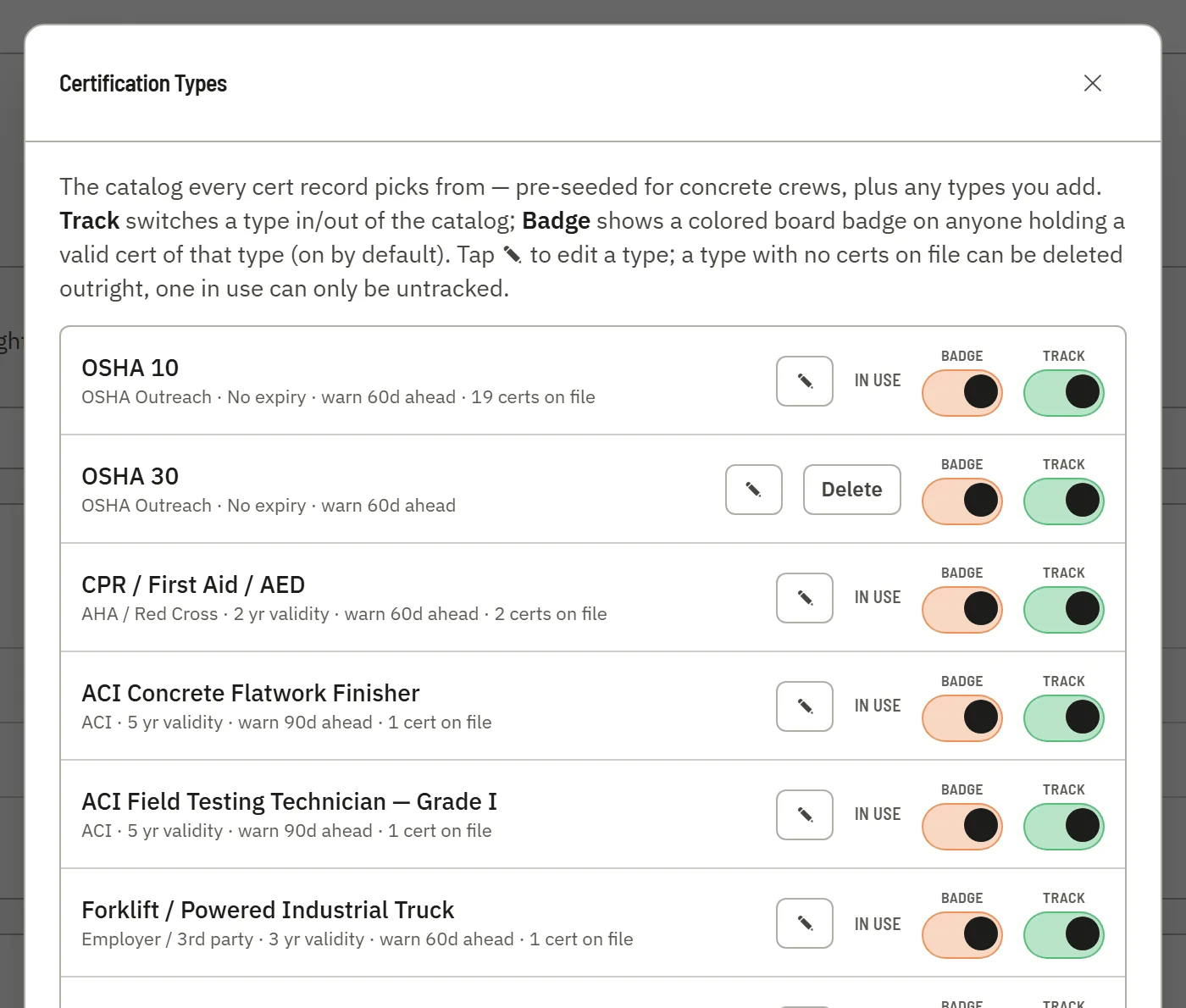
Task: Click 'Forklift / Powered Industrial Truck' name
Action: (268, 911)
